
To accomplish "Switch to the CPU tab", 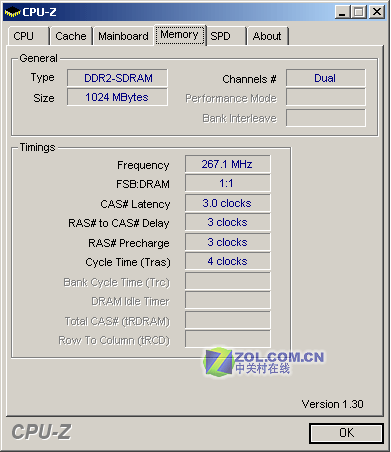I will pos(29,36).
